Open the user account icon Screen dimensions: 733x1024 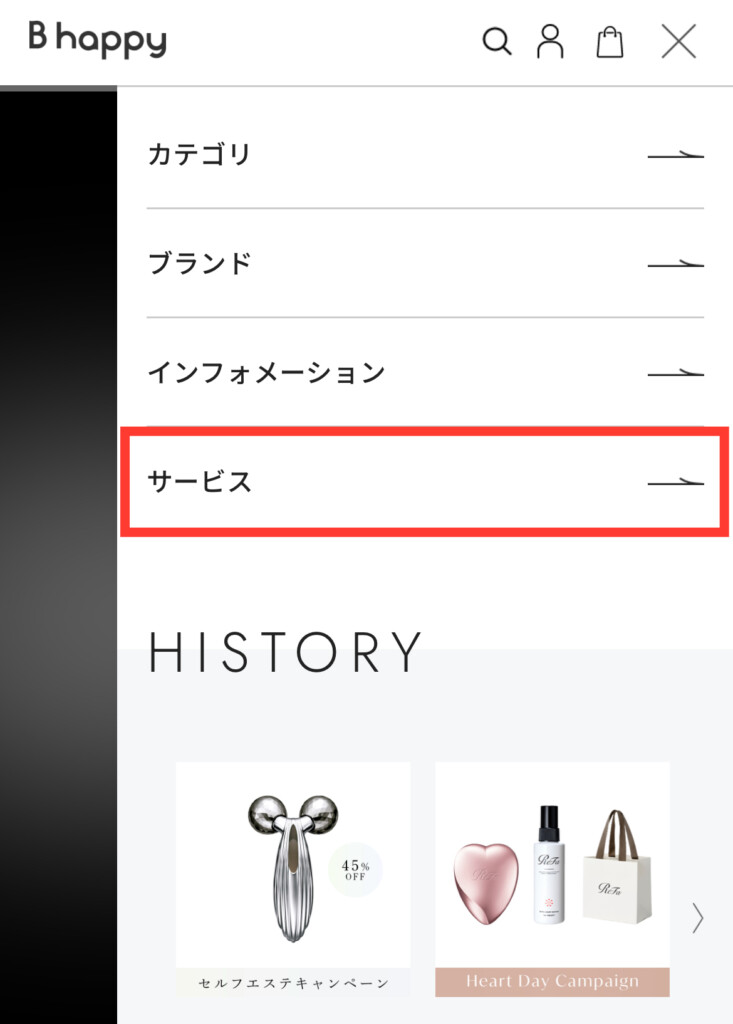[x=550, y=41]
